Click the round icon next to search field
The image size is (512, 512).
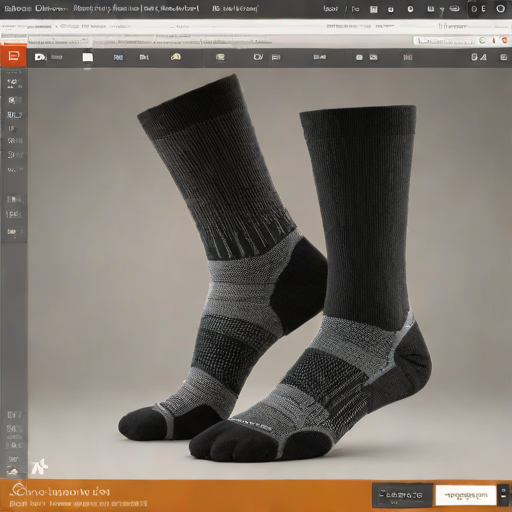482,41
